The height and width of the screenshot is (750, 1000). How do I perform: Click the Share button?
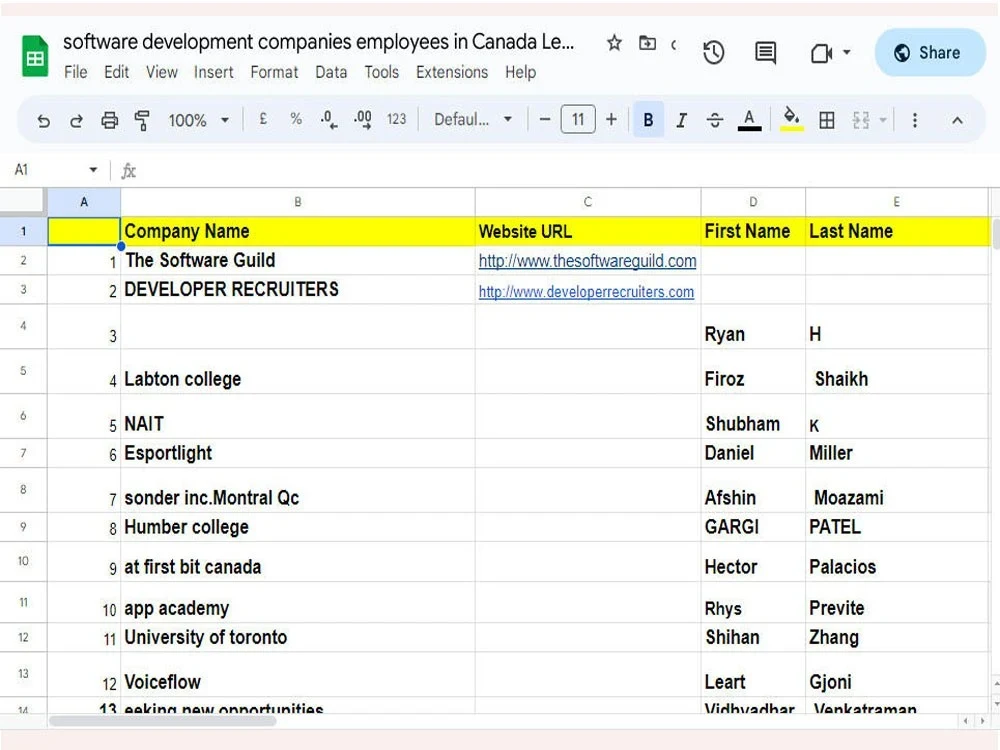pos(929,52)
